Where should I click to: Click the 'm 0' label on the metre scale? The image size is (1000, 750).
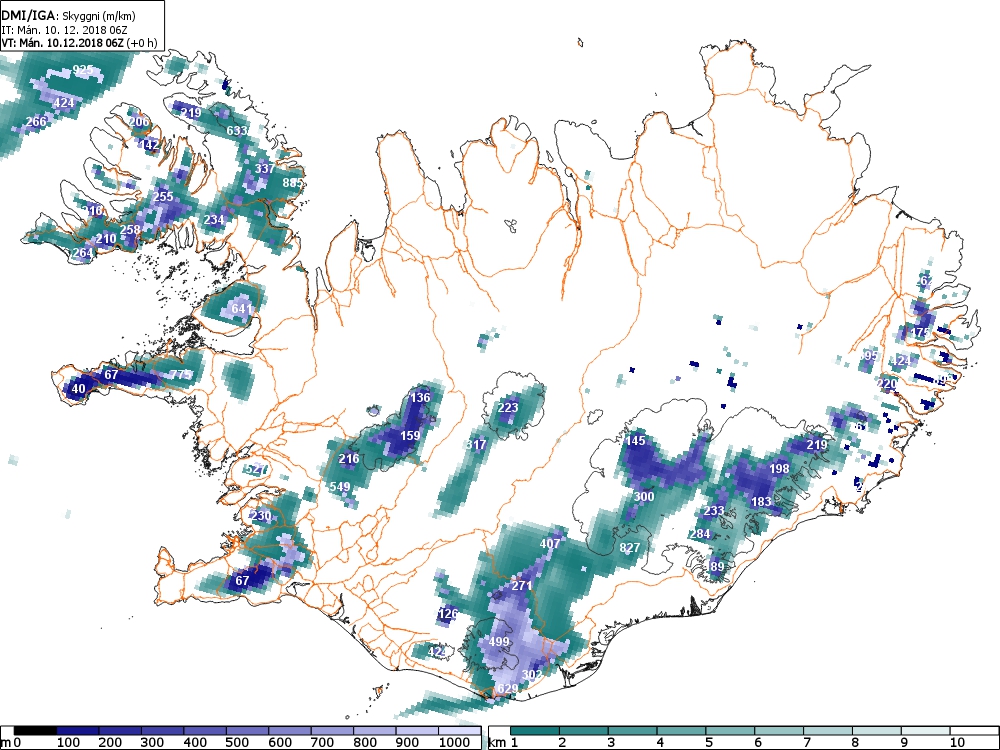click(12, 742)
